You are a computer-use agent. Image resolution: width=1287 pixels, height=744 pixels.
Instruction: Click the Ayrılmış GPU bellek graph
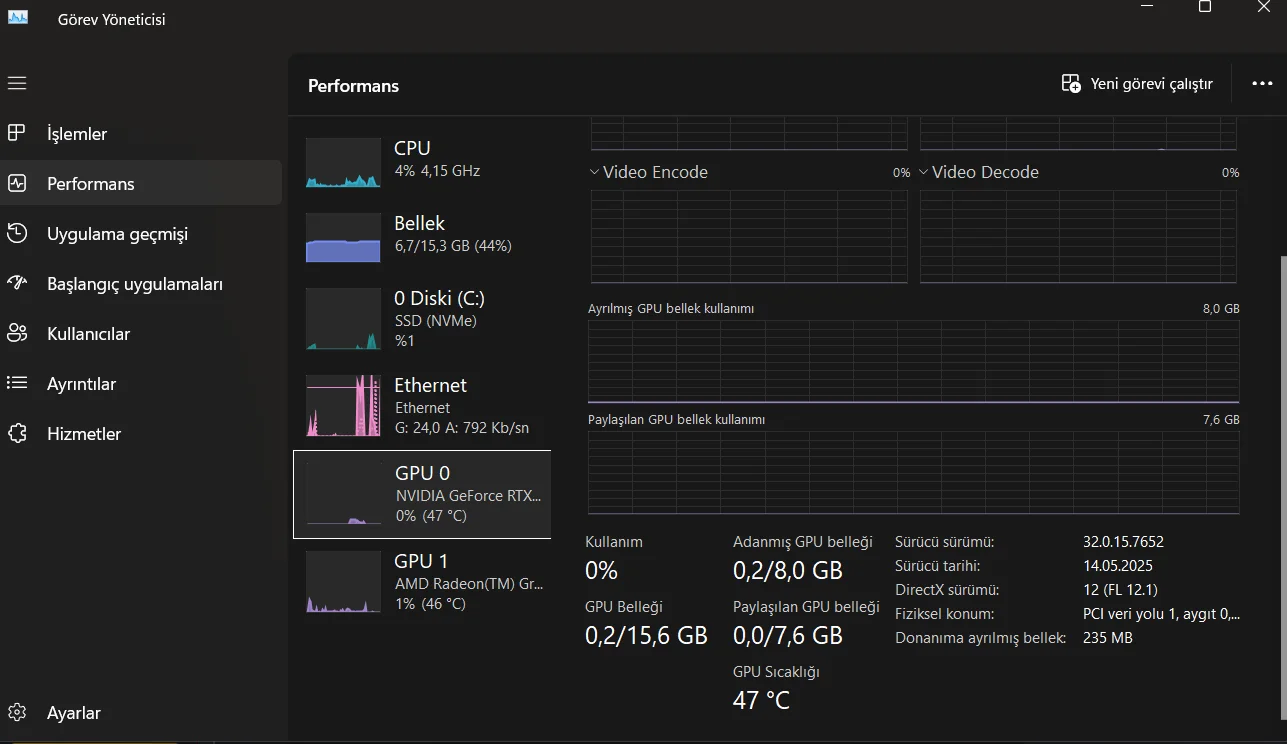click(913, 360)
